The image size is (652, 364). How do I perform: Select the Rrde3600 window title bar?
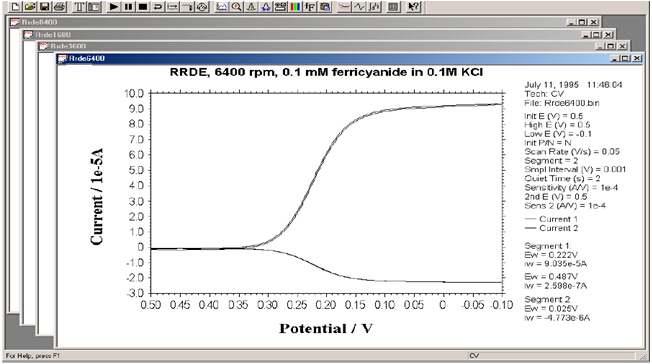coord(316,46)
